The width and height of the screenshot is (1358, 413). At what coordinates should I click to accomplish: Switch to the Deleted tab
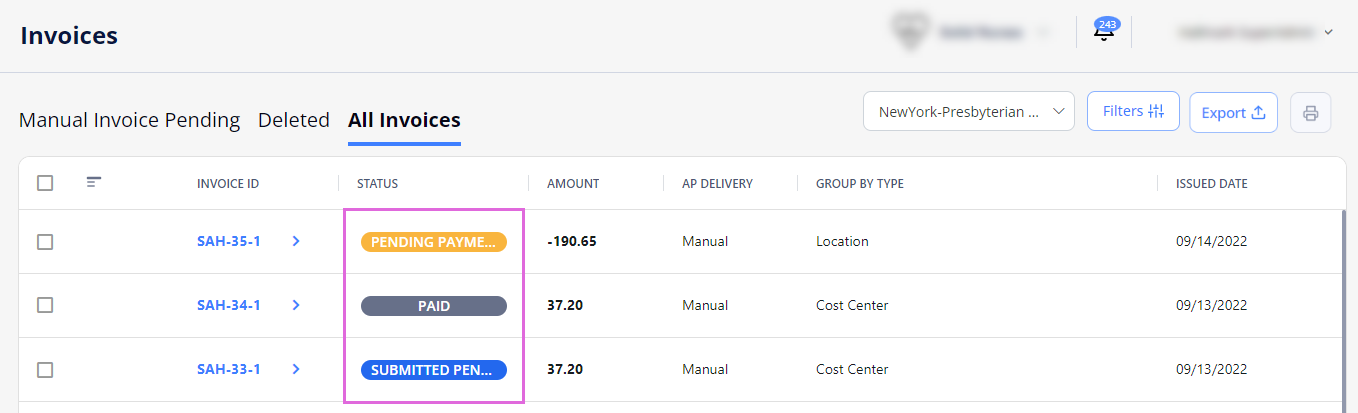pyautogui.click(x=293, y=120)
